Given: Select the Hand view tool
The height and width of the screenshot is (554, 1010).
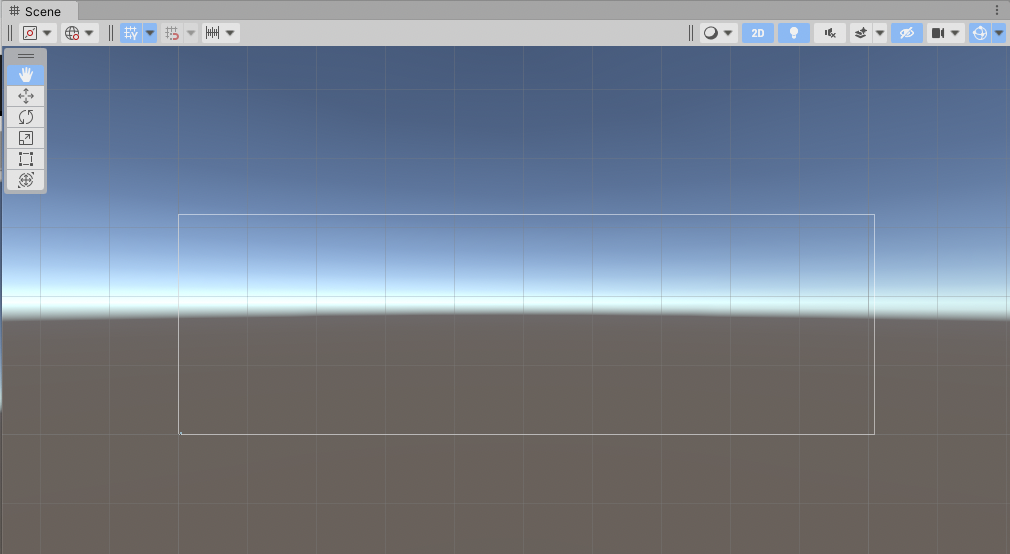Looking at the screenshot, I should 26,75.
